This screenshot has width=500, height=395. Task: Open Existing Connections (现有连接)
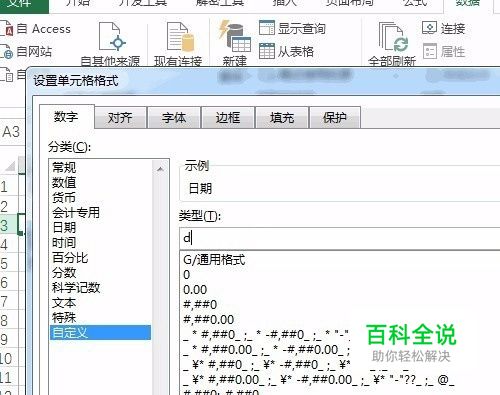(178, 43)
